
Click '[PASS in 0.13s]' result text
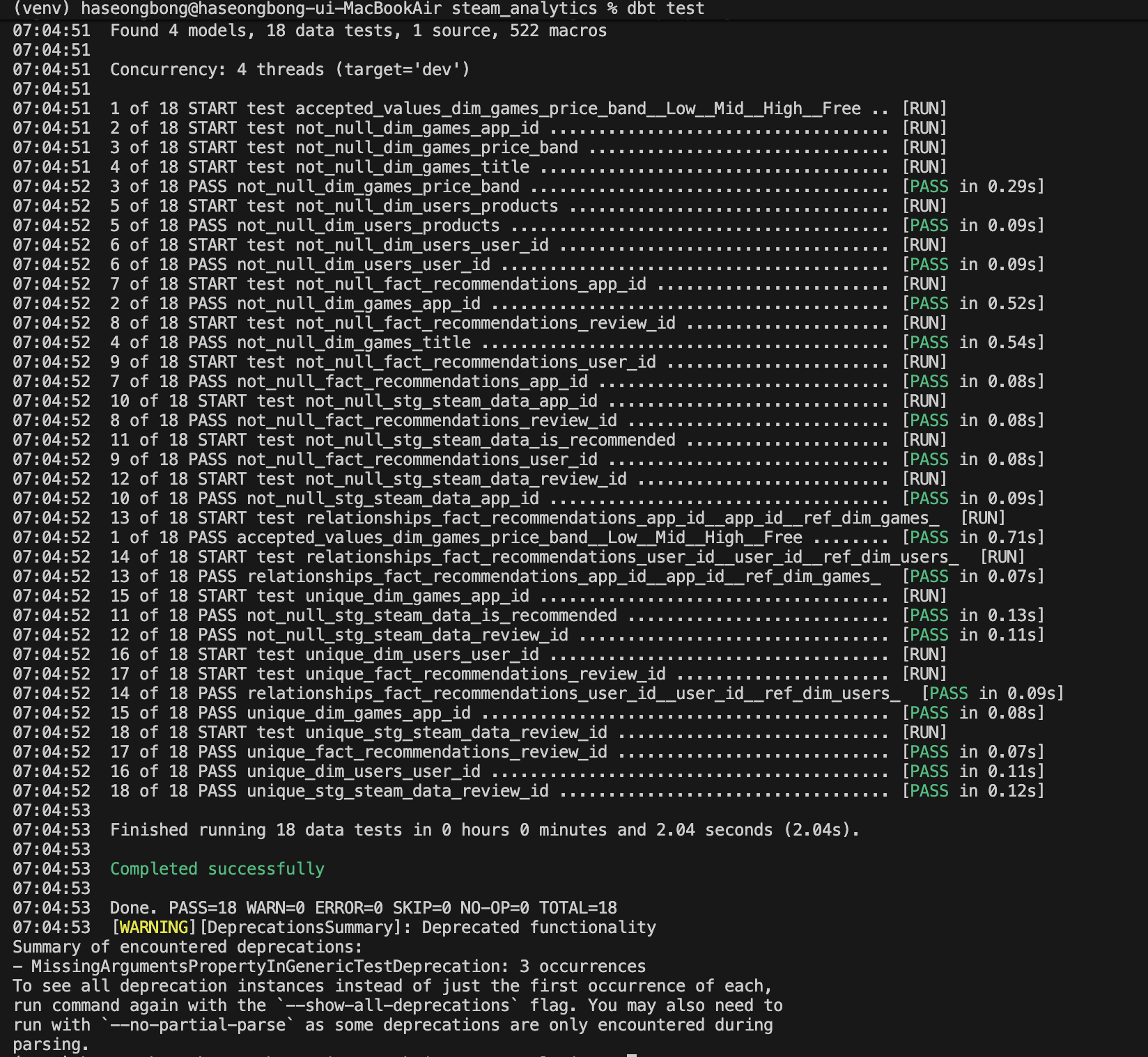(x=974, y=616)
